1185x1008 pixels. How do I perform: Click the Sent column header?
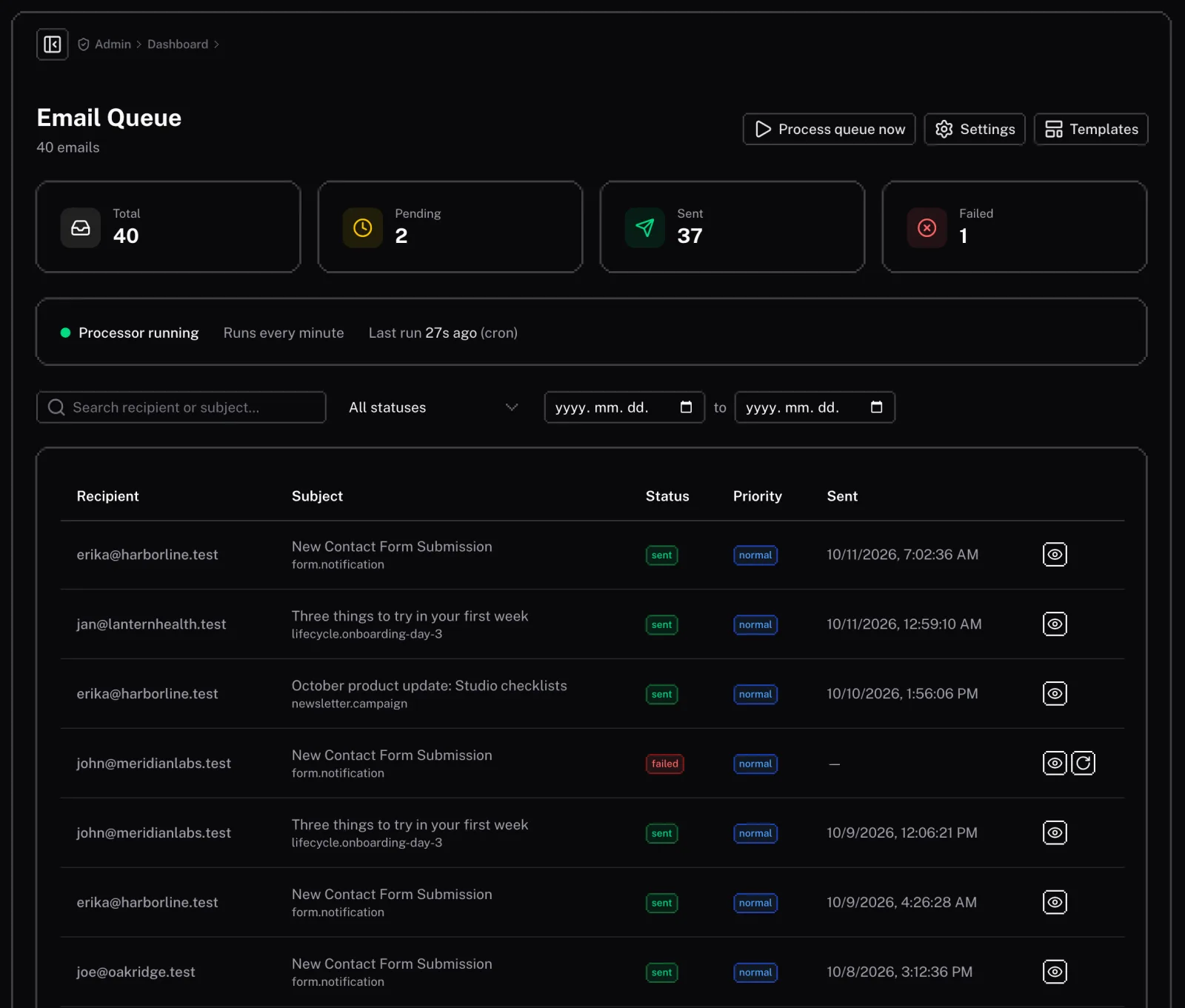point(842,496)
